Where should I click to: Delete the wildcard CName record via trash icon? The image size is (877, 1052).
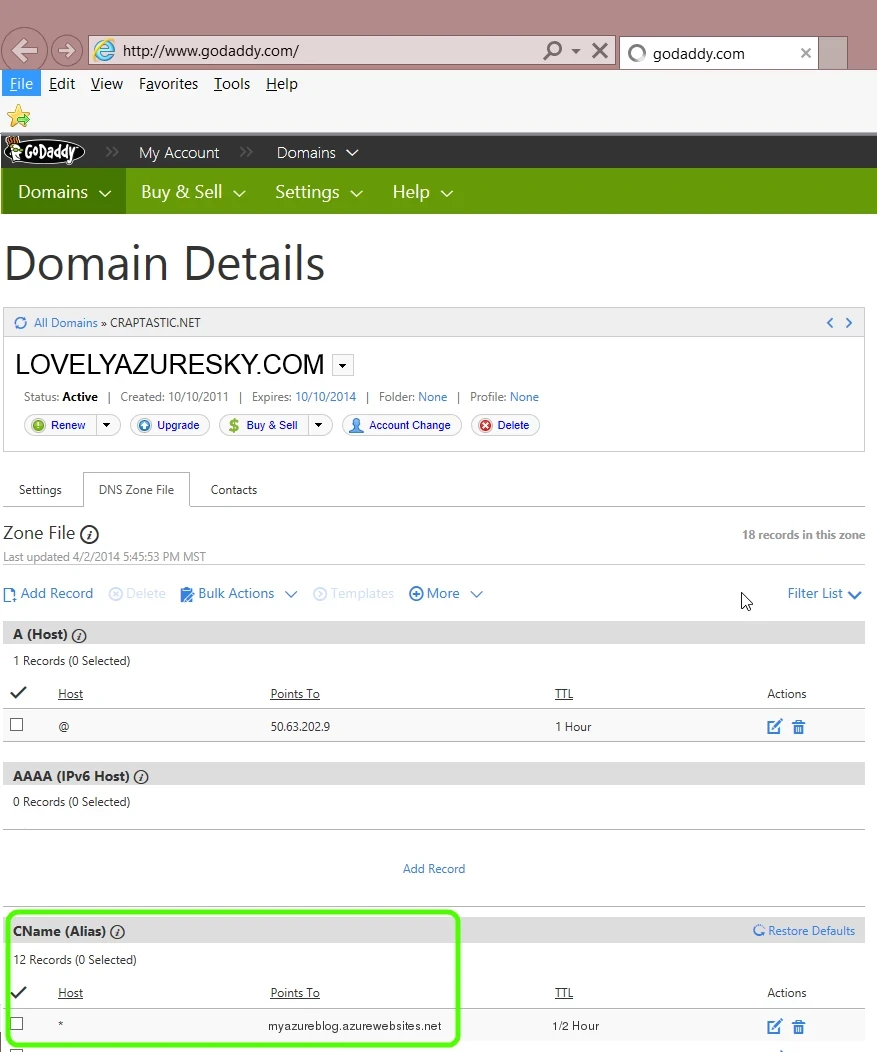pos(798,1026)
